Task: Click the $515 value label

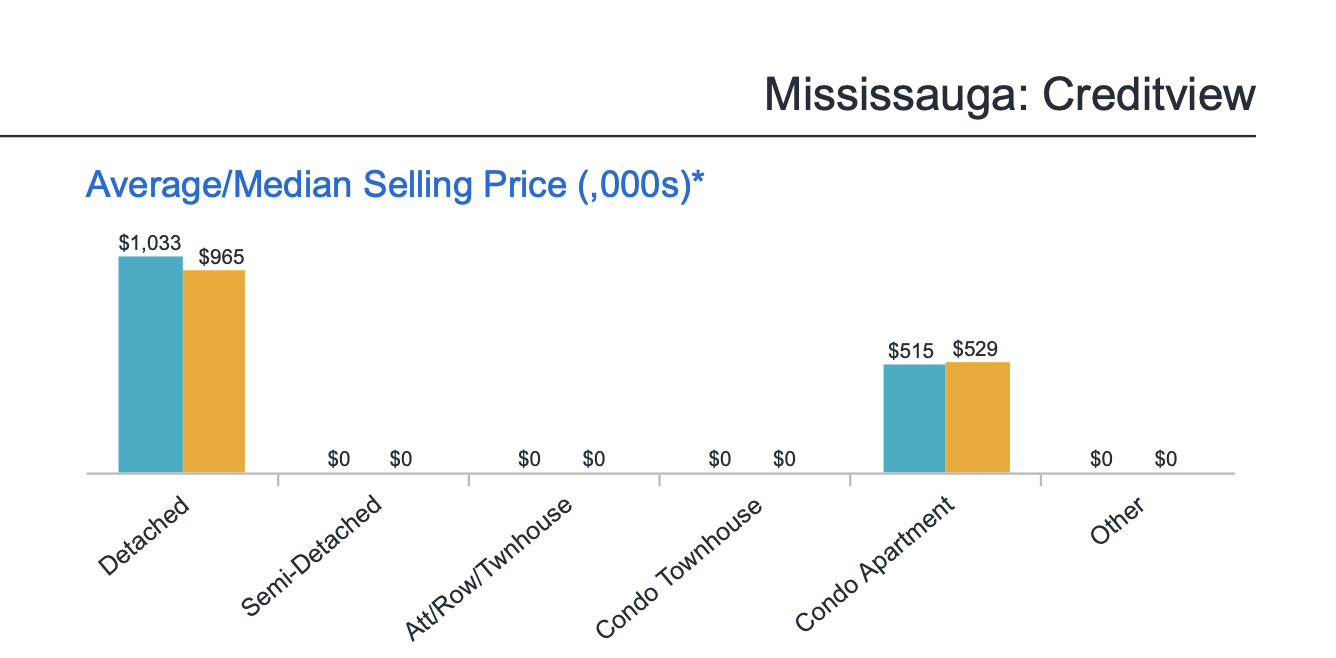Action: [x=910, y=351]
